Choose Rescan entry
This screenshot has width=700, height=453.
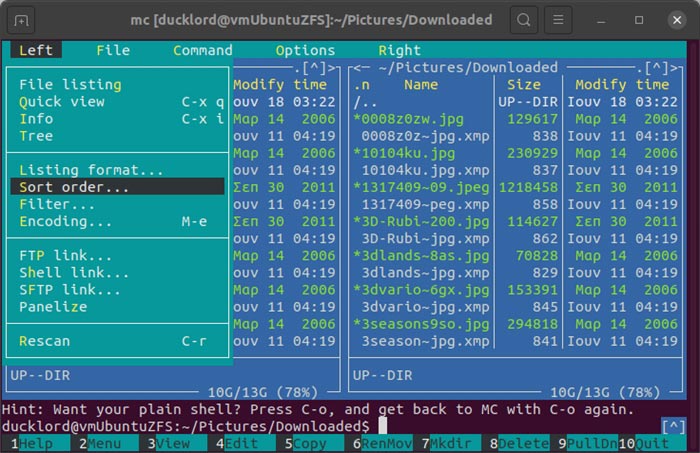click(x=117, y=341)
